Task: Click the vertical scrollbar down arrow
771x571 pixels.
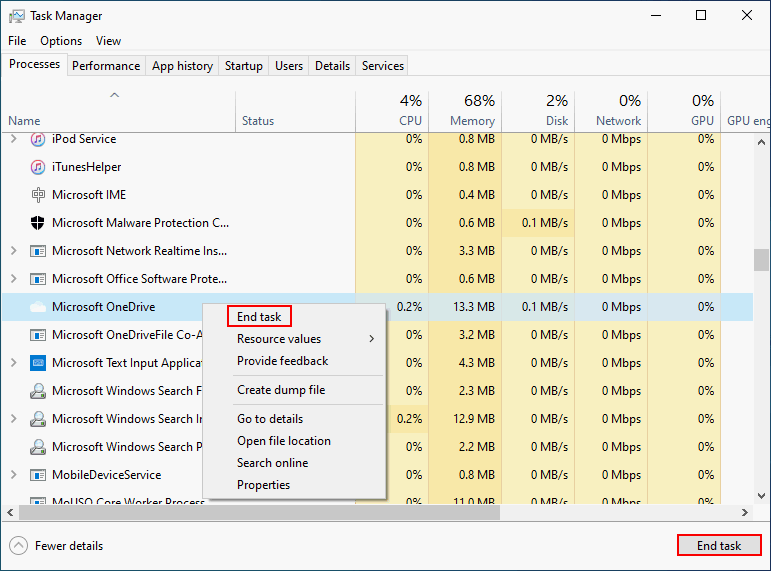Action: [x=761, y=496]
